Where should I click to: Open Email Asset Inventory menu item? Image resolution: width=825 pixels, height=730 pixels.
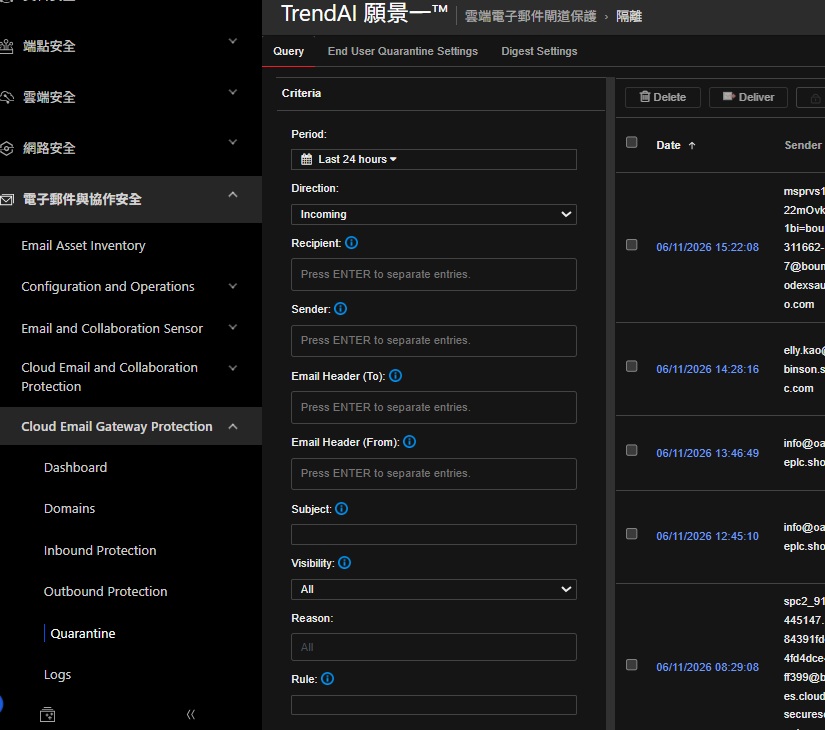point(83,246)
